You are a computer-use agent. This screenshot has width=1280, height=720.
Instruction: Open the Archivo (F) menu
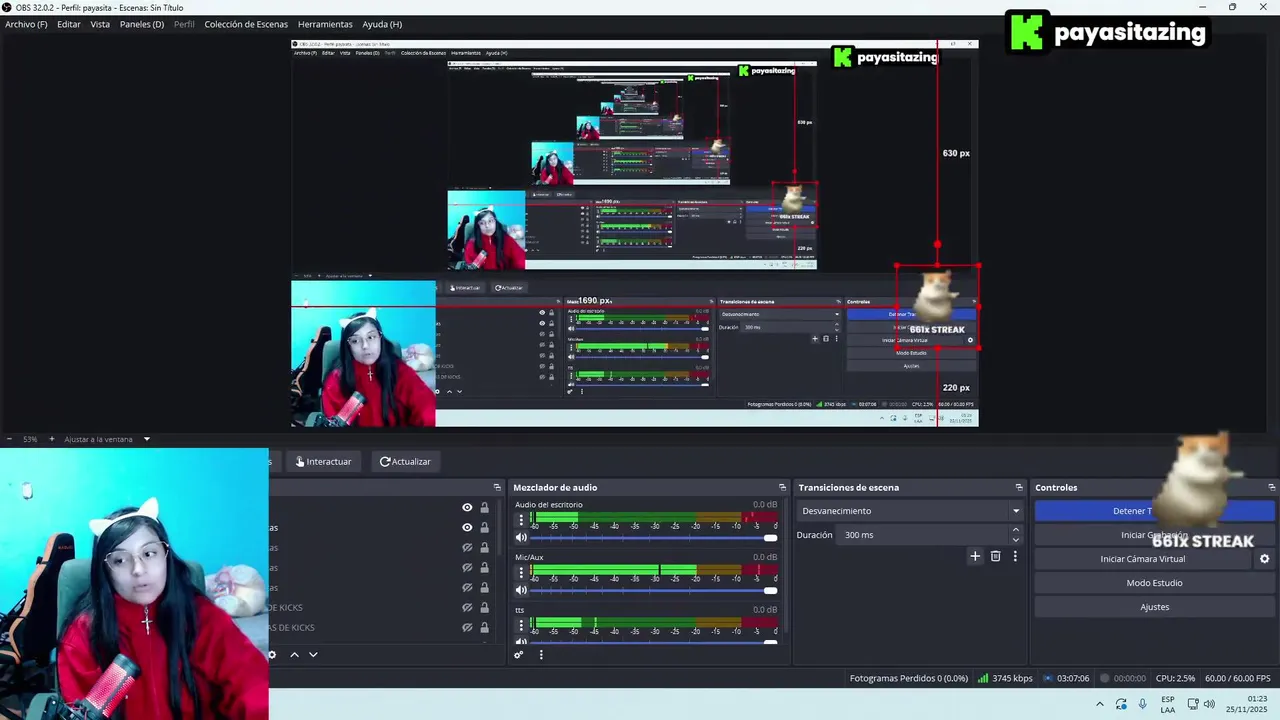(26, 24)
